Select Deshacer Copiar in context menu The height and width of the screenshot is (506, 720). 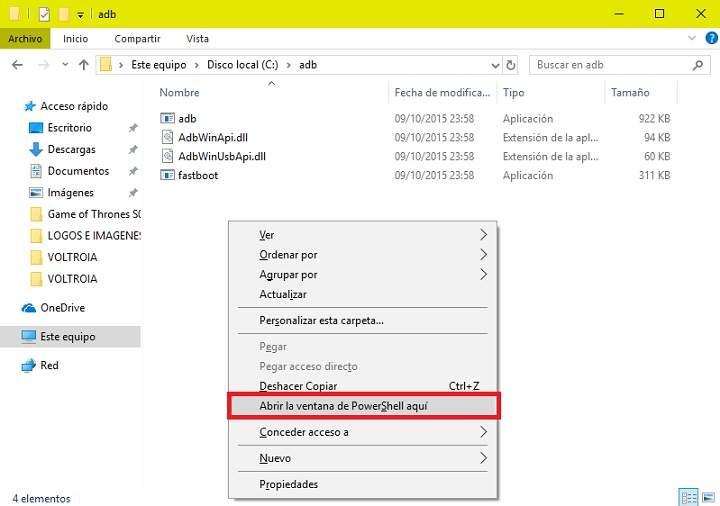(x=363, y=386)
